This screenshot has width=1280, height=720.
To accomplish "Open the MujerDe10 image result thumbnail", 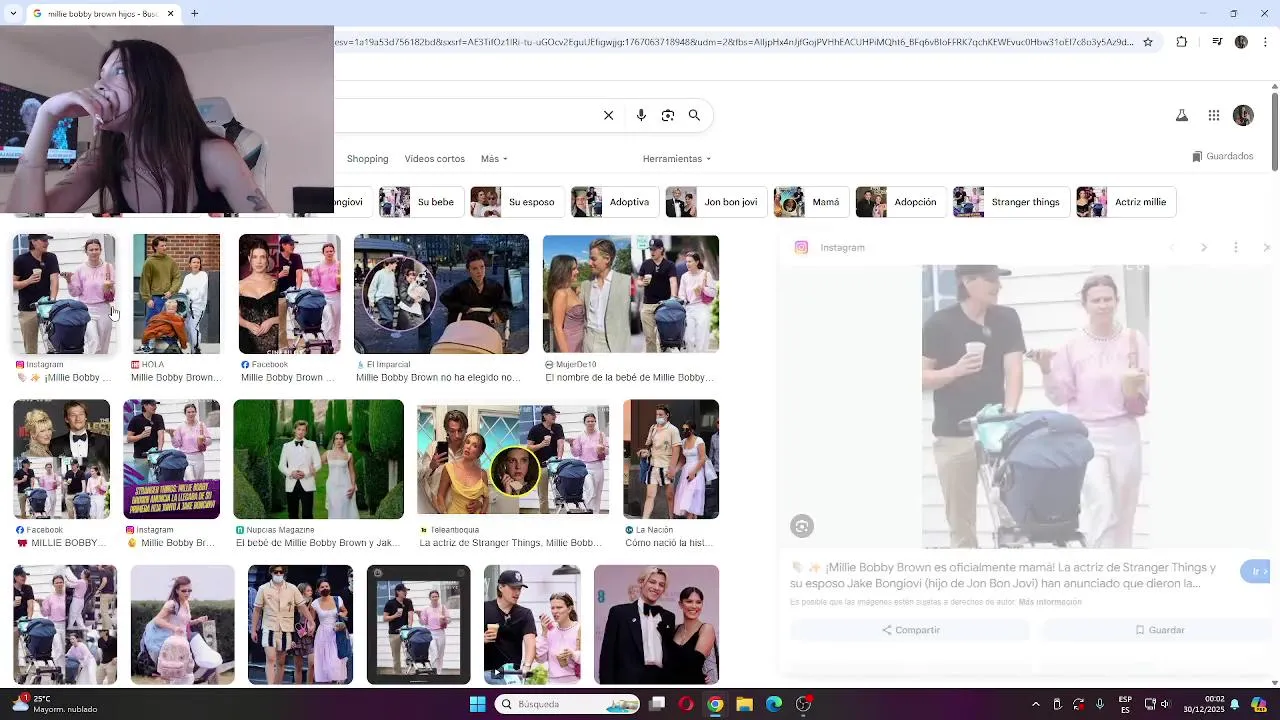I will (x=630, y=294).
